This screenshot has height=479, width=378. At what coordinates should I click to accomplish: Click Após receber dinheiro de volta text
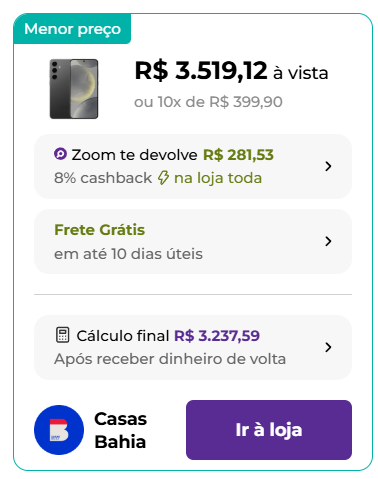point(170,359)
